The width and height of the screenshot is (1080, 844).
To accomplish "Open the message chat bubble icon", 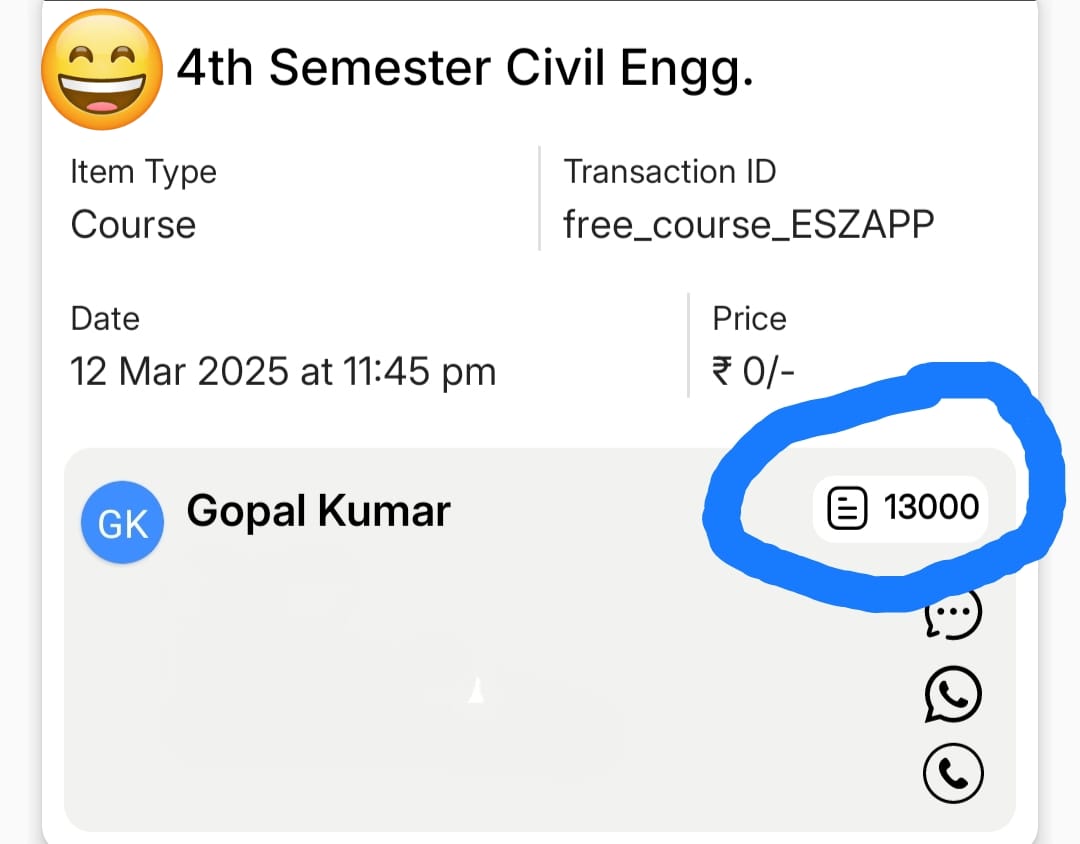I will 953,613.
